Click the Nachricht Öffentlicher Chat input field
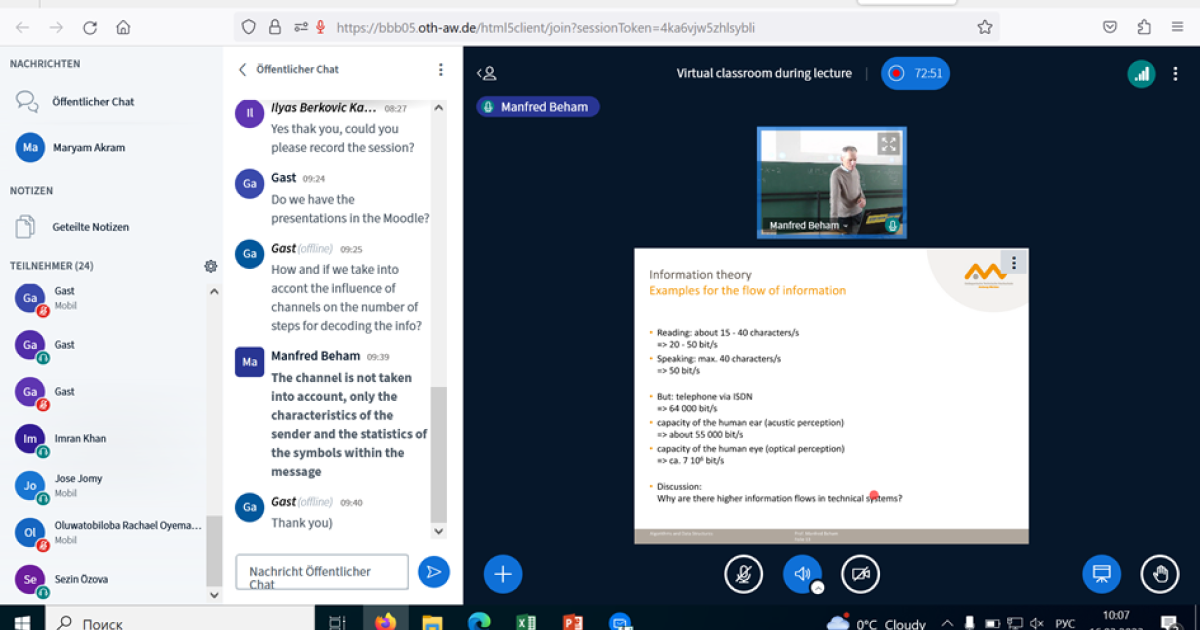Screen dimensions: 1200x630 [x=322, y=572]
